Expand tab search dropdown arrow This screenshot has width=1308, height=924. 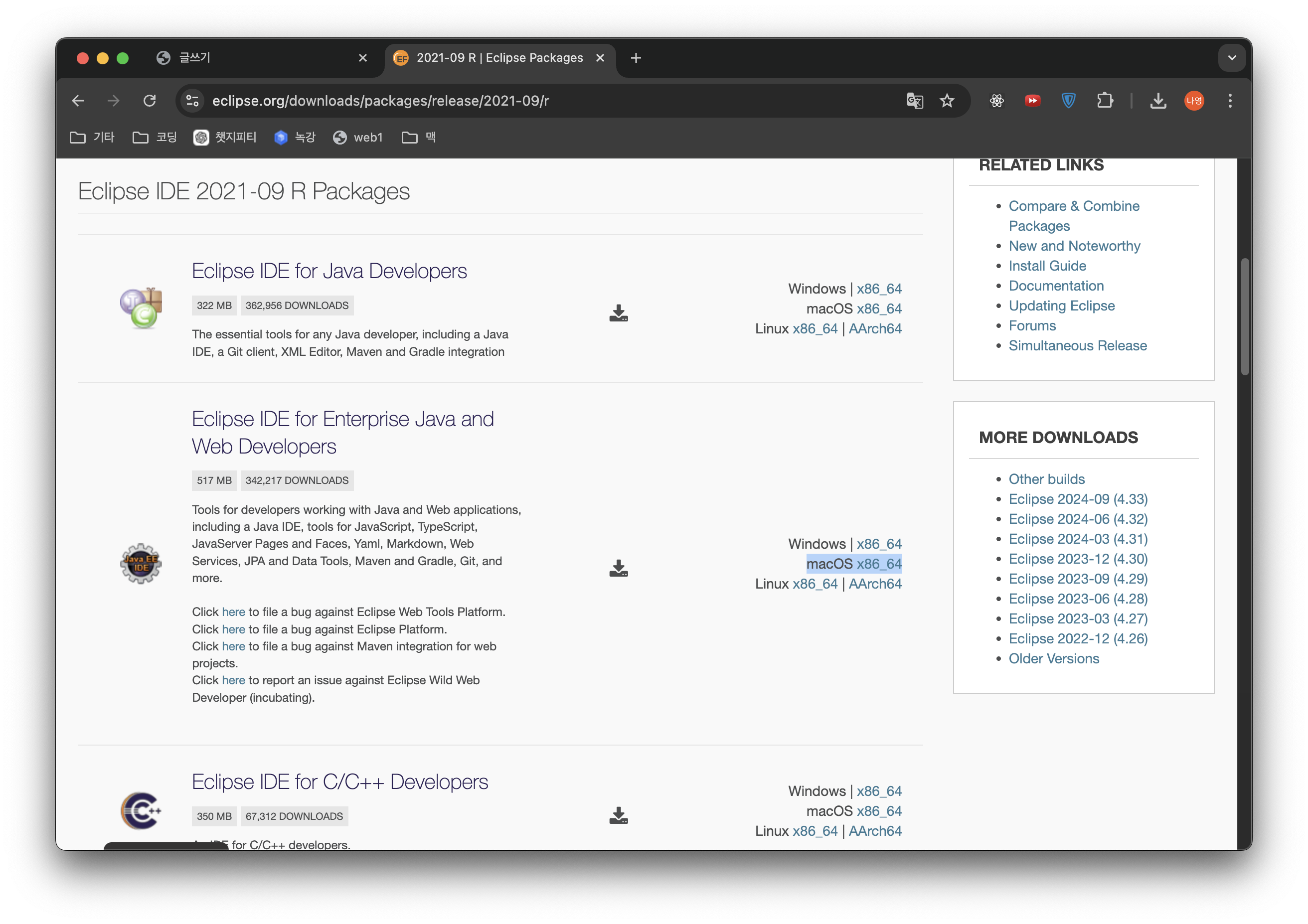pyautogui.click(x=1232, y=57)
